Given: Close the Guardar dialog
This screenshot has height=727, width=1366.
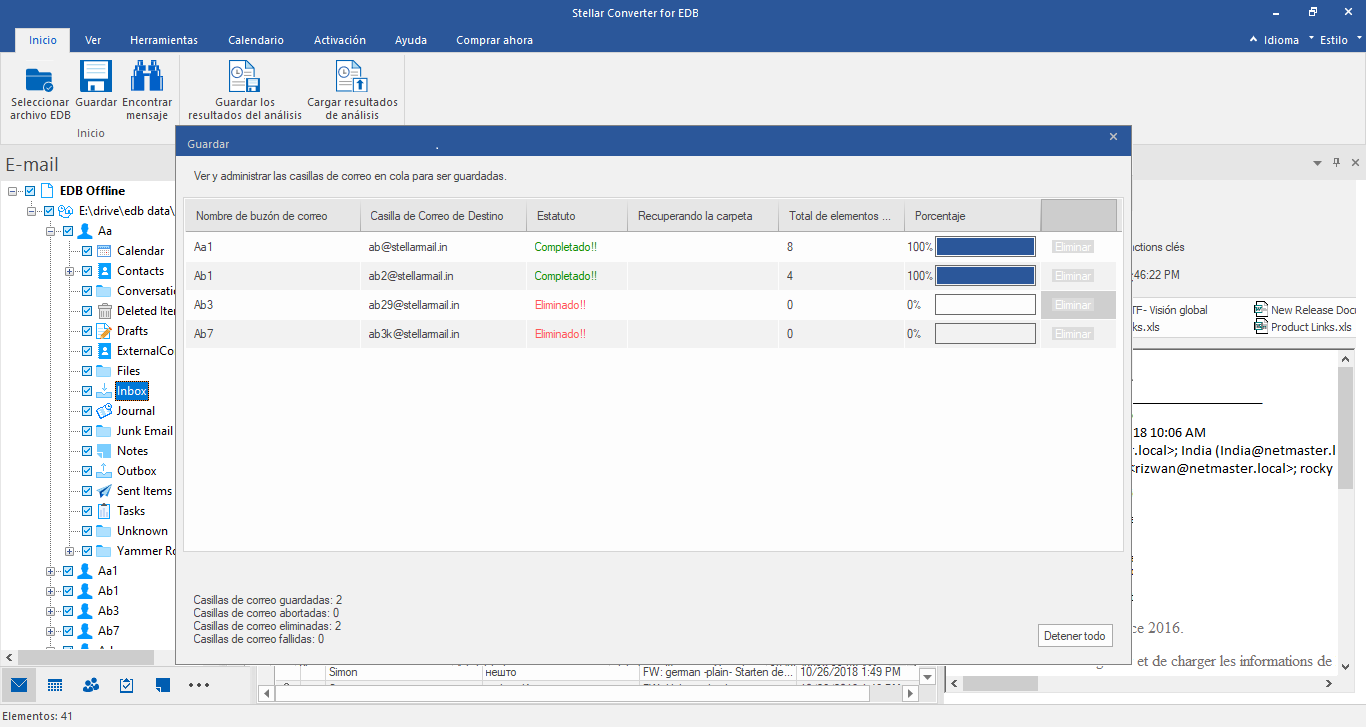Looking at the screenshot, I should pyautogui.click(x=1113, y=137).
